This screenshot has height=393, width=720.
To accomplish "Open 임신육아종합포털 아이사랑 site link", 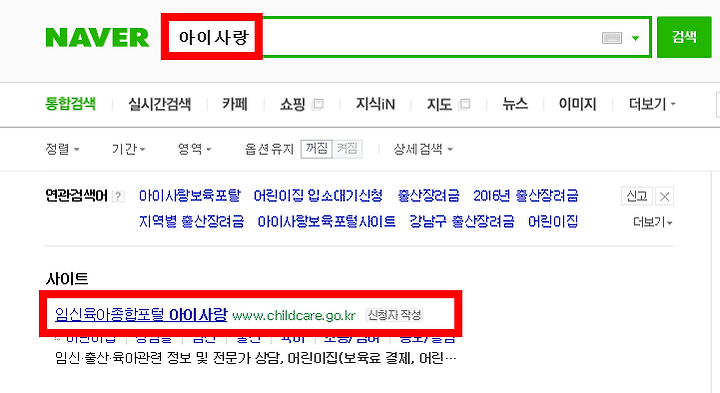I will coord(141,315).
